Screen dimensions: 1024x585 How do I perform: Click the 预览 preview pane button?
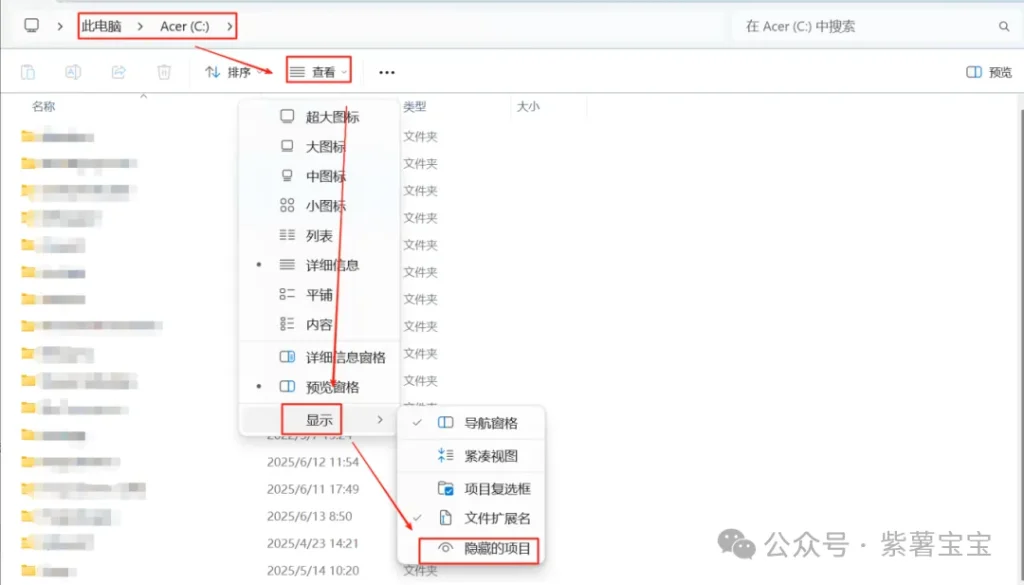989,72
